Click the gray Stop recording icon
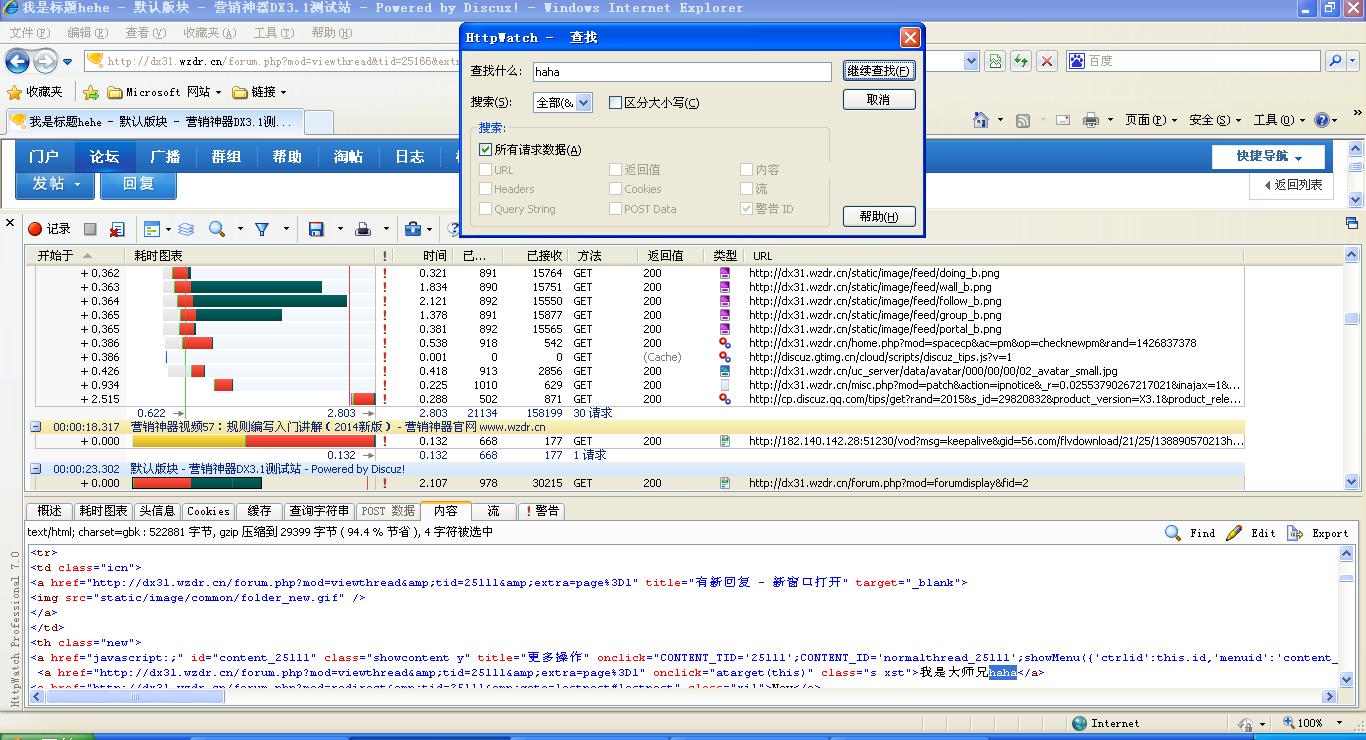This screenshot has height=740, width=1366. click(x=90, y=229)
